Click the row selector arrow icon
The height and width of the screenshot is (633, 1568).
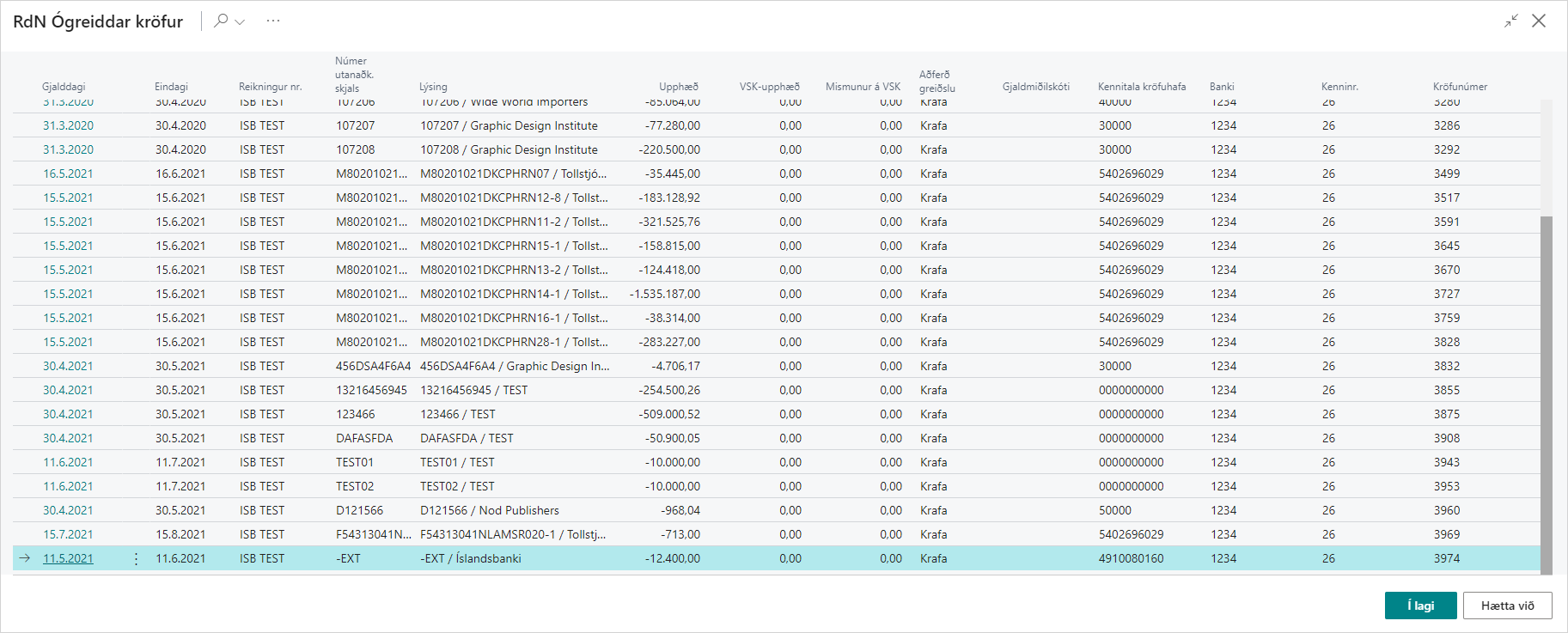click(25, 558)
